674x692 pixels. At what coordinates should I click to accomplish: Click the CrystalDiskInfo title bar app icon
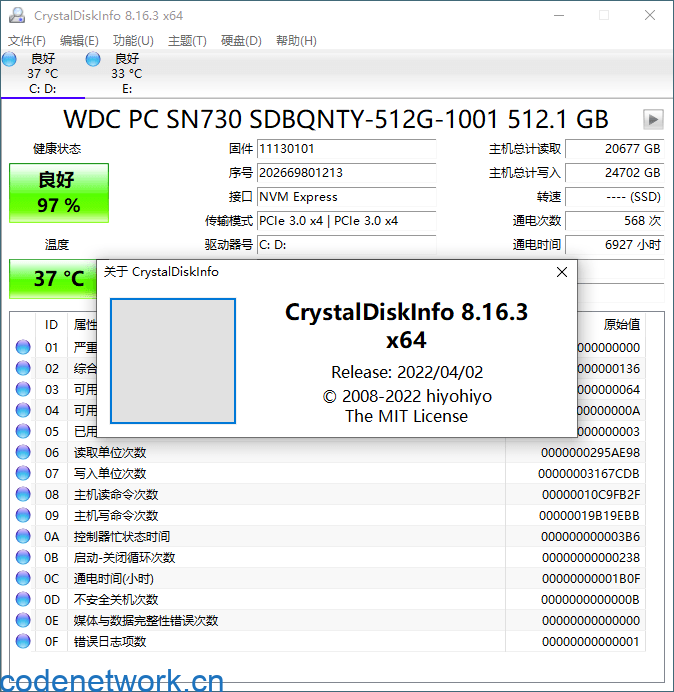pos(17,15)
